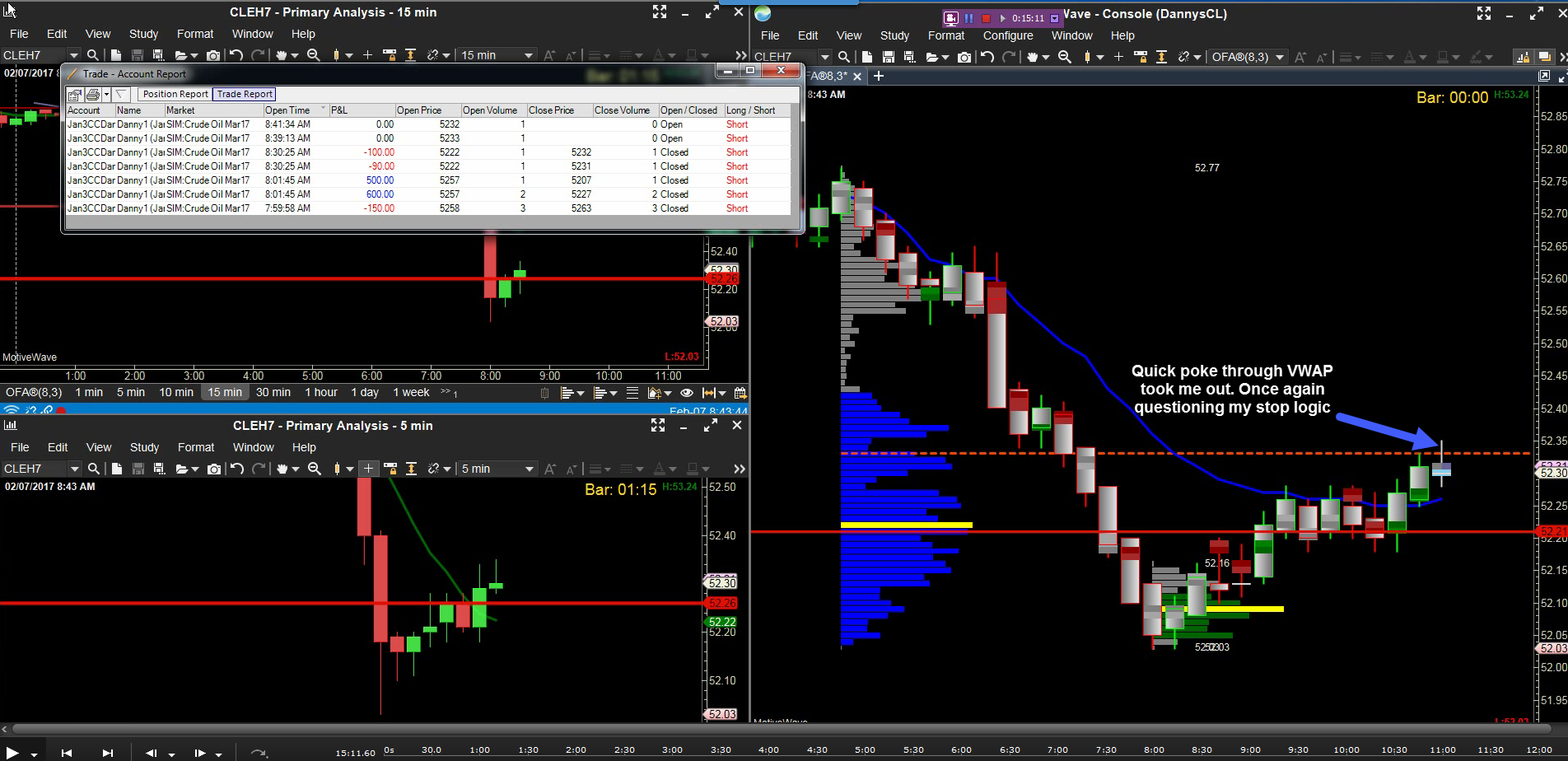Open a file from the Console toolbar

point(932,57)
